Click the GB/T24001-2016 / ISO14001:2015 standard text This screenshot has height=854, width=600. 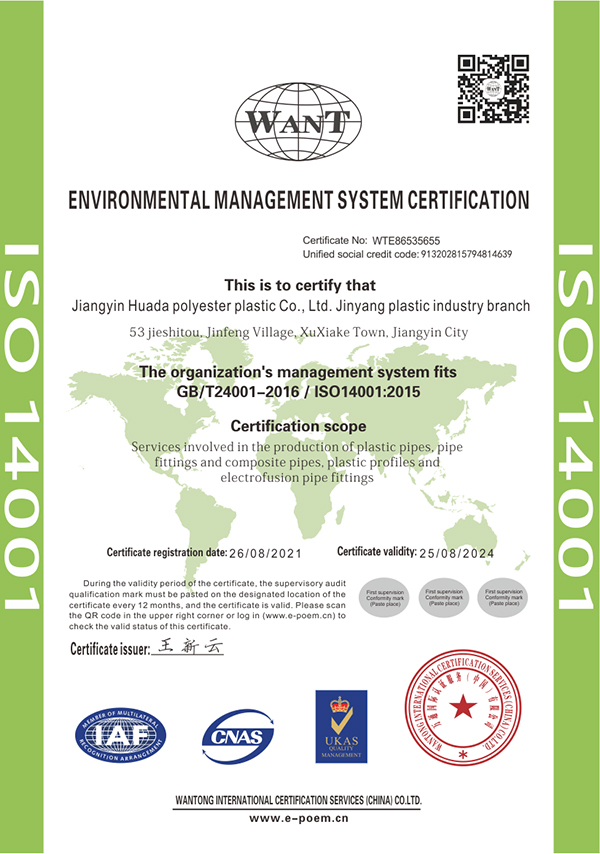(x=298, y=392)
